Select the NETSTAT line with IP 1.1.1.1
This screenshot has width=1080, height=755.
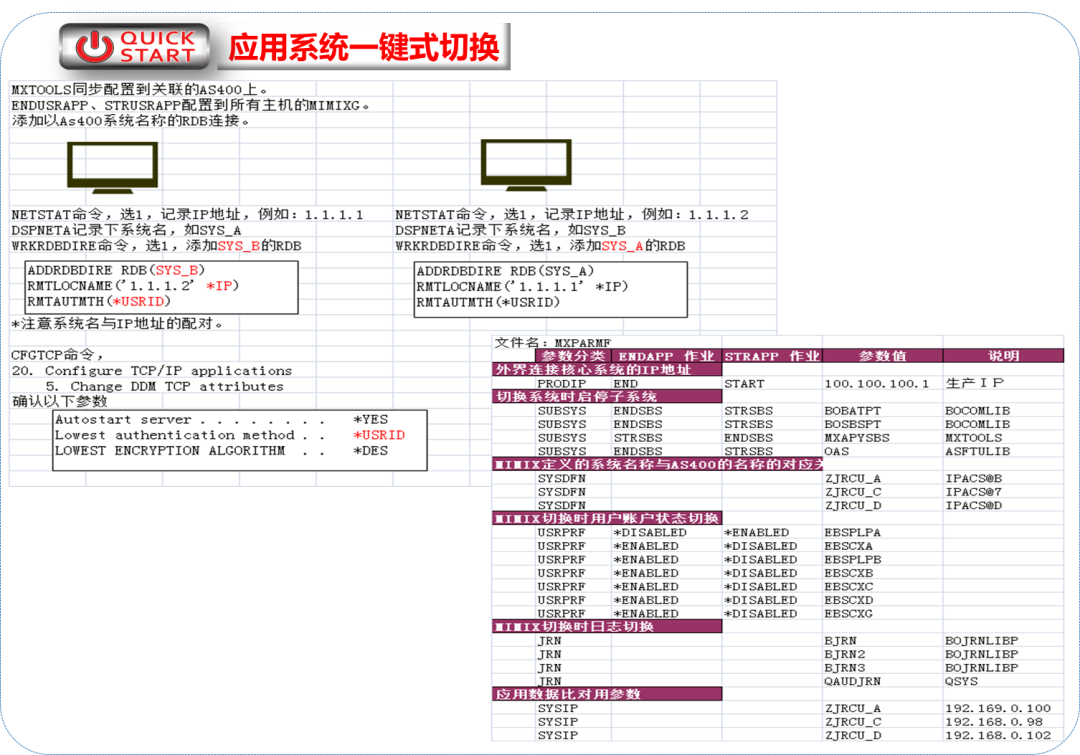click(x=187, y=215)
